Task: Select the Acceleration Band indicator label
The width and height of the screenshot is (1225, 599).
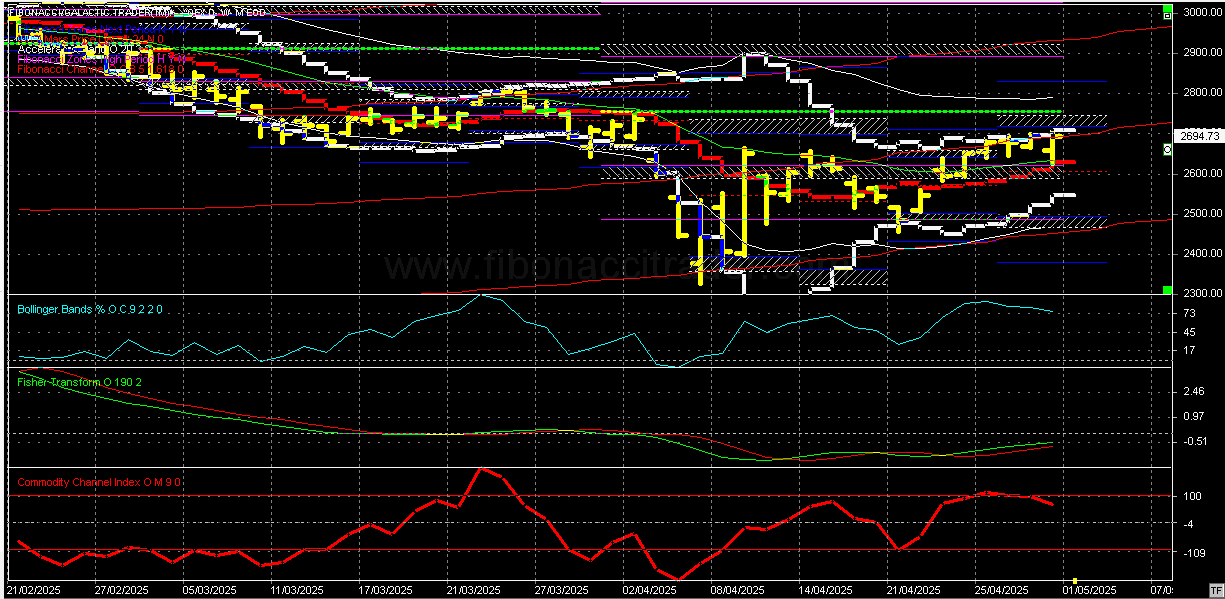Action: (x=84, y=49)
